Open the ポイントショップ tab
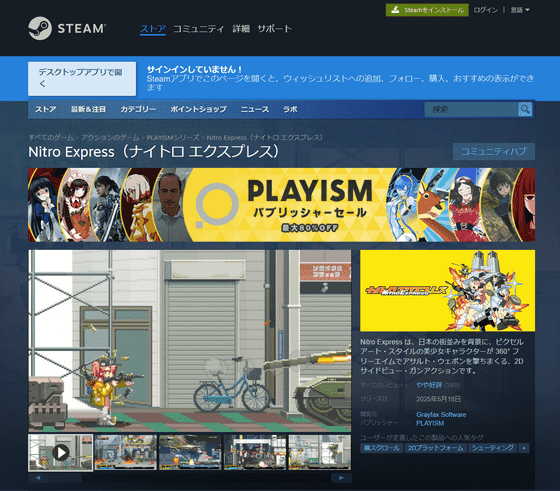Image resolution: width=560 pixels, height=491 pixels. [198, 109]
